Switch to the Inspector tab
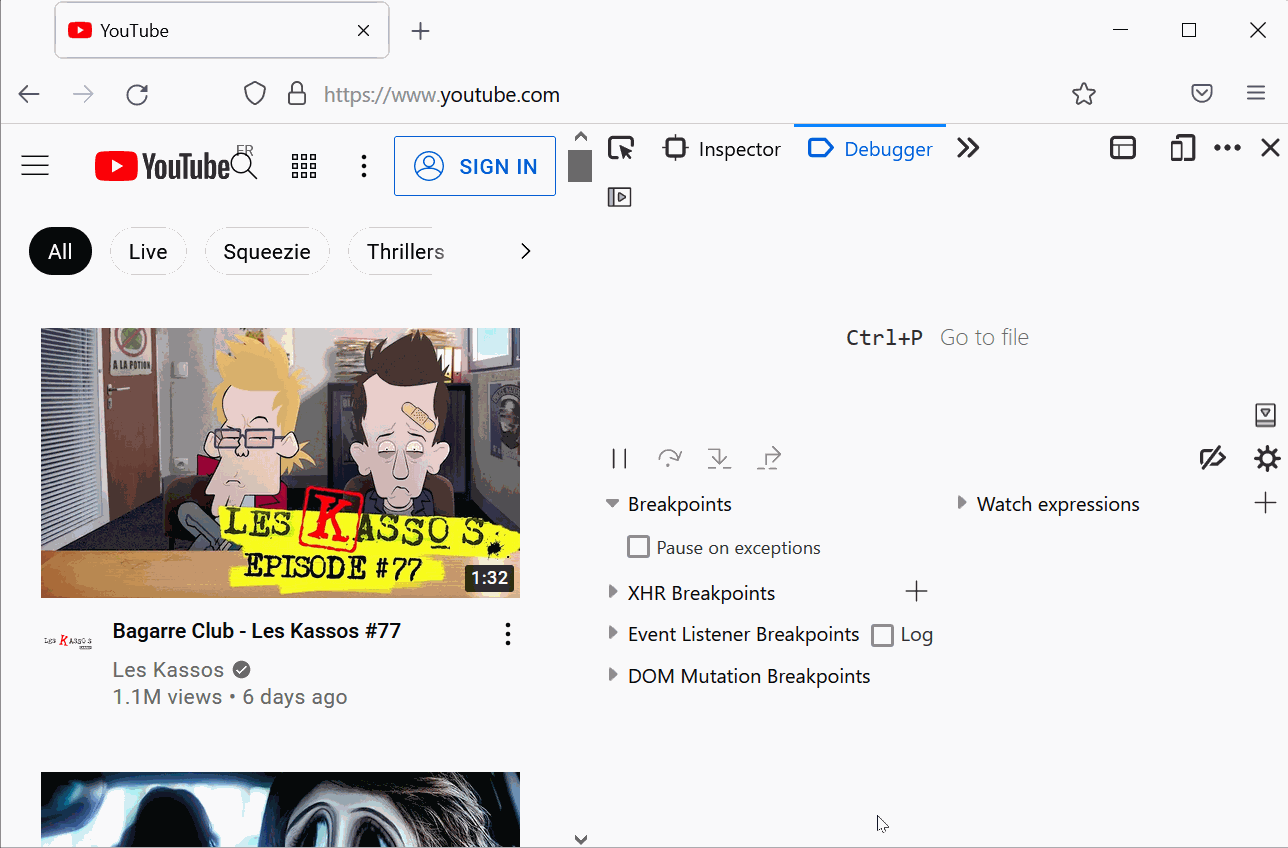The width and height of the screenshot is (1288, 848). [x=722, y=149]
